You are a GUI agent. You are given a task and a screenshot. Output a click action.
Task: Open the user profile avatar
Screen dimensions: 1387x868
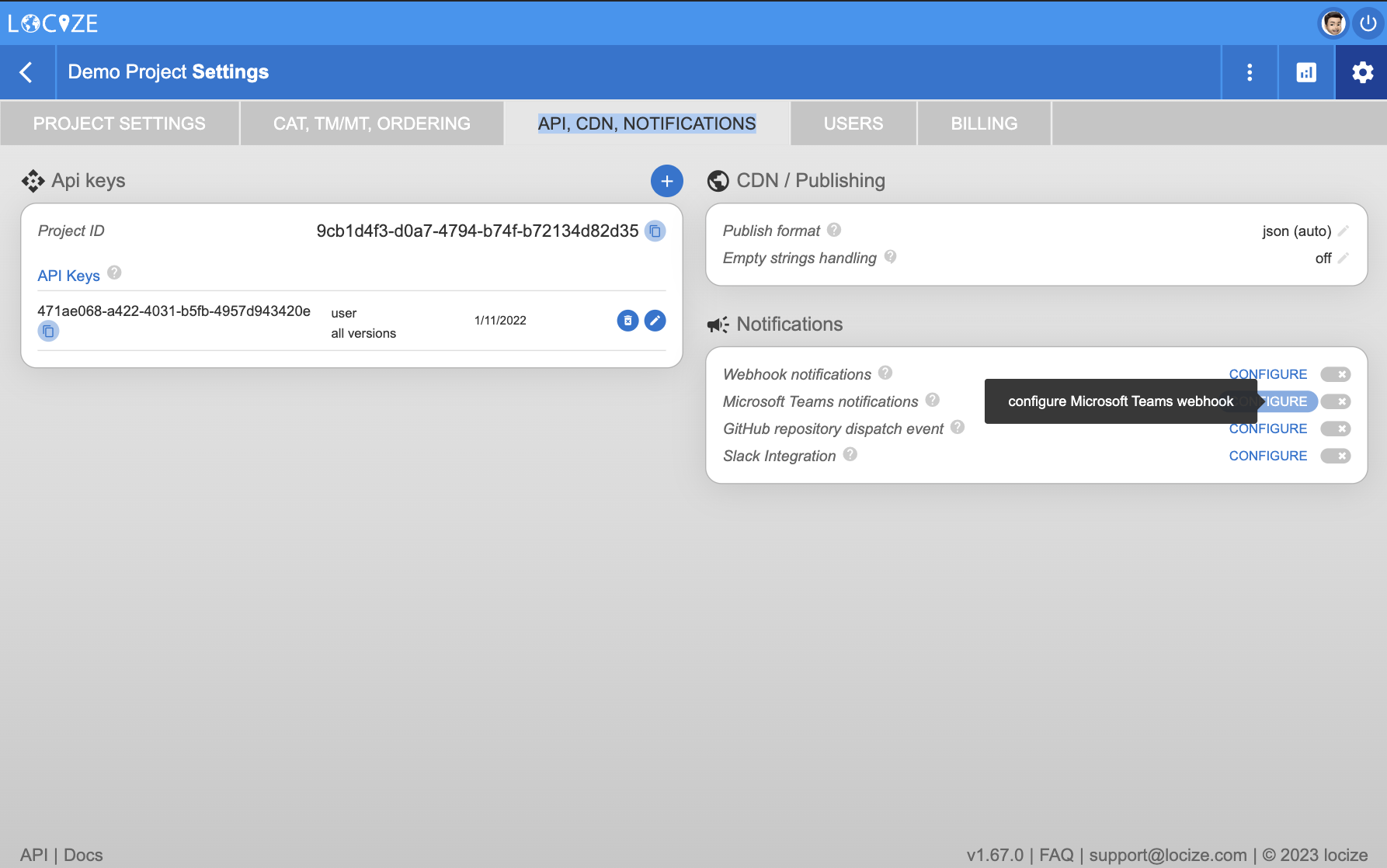click(1333, 23)
